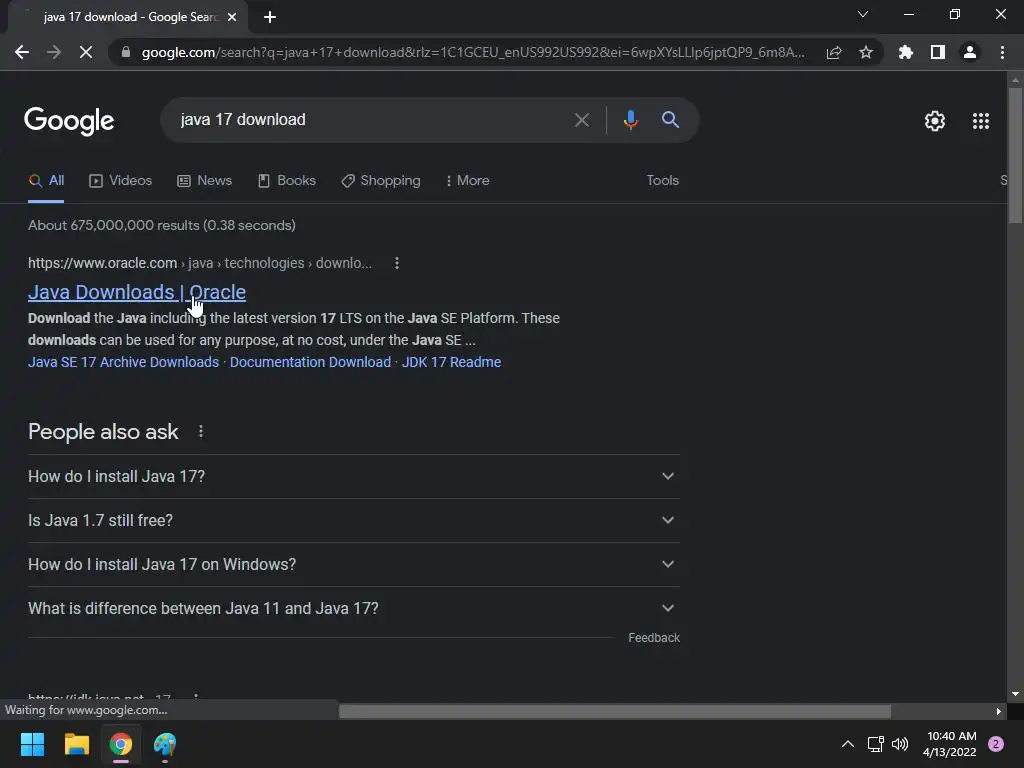Stop loading the page
The image size is (1024, 768).
(x=86, y=52)
